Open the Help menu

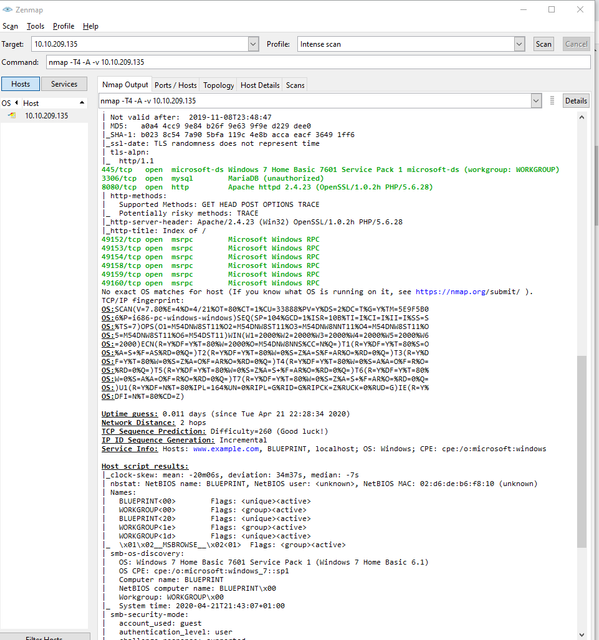pos(91,26)
